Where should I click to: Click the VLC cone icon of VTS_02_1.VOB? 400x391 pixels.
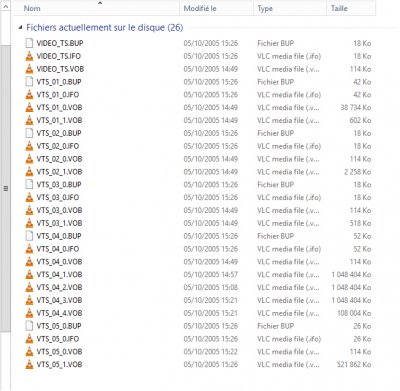[x=29, y=172]
